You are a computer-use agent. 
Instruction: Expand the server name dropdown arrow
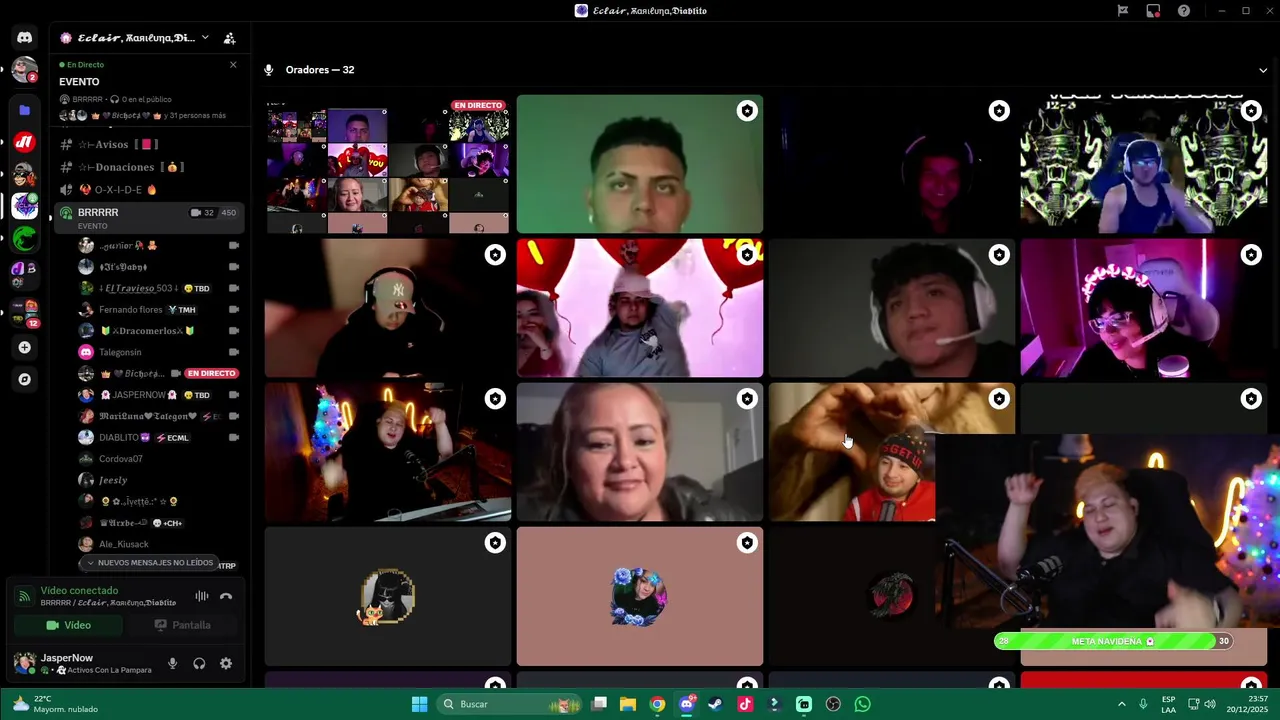(205, 38)
